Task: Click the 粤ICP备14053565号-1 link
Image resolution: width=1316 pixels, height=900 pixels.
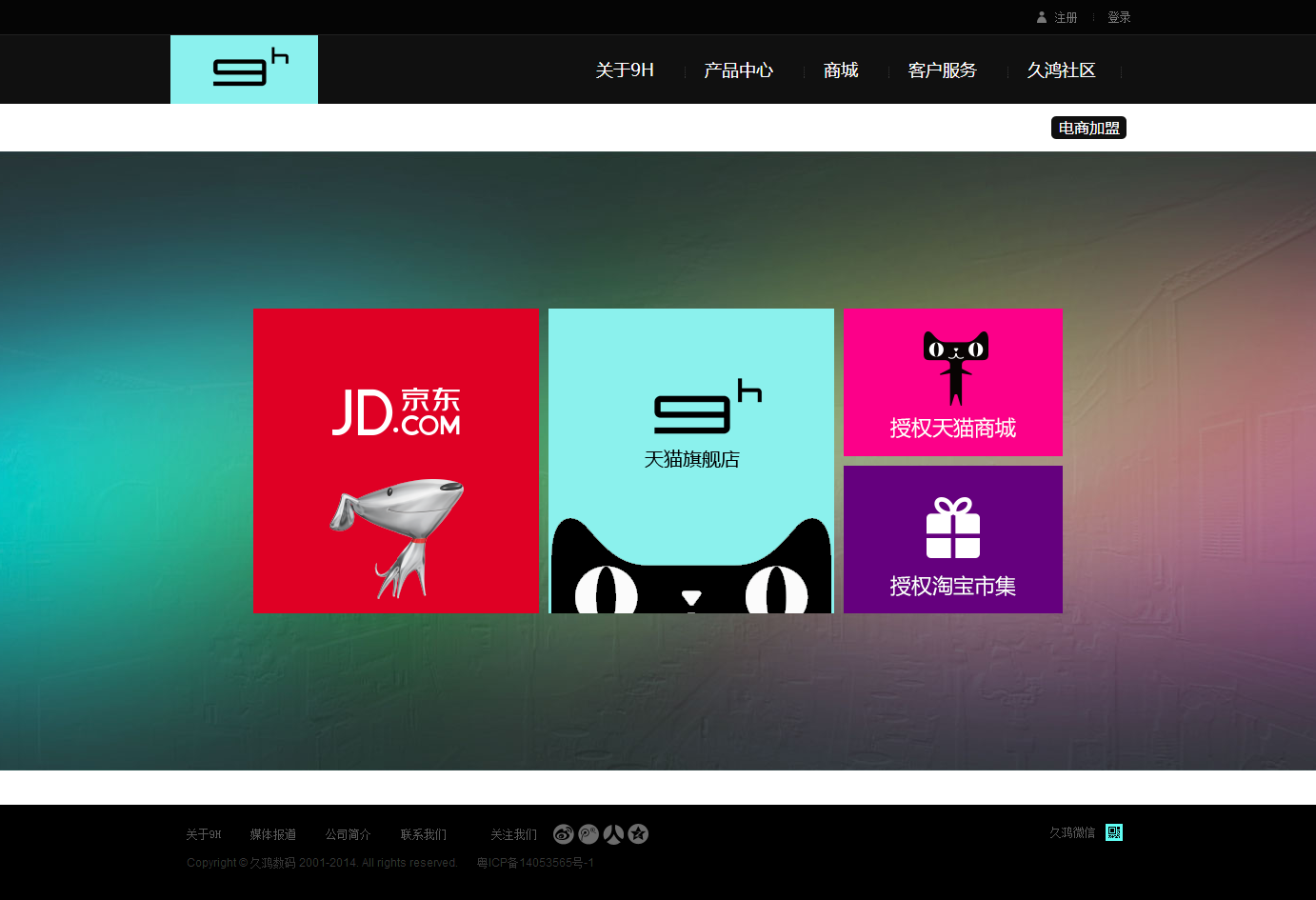Action: coord(535,863)
